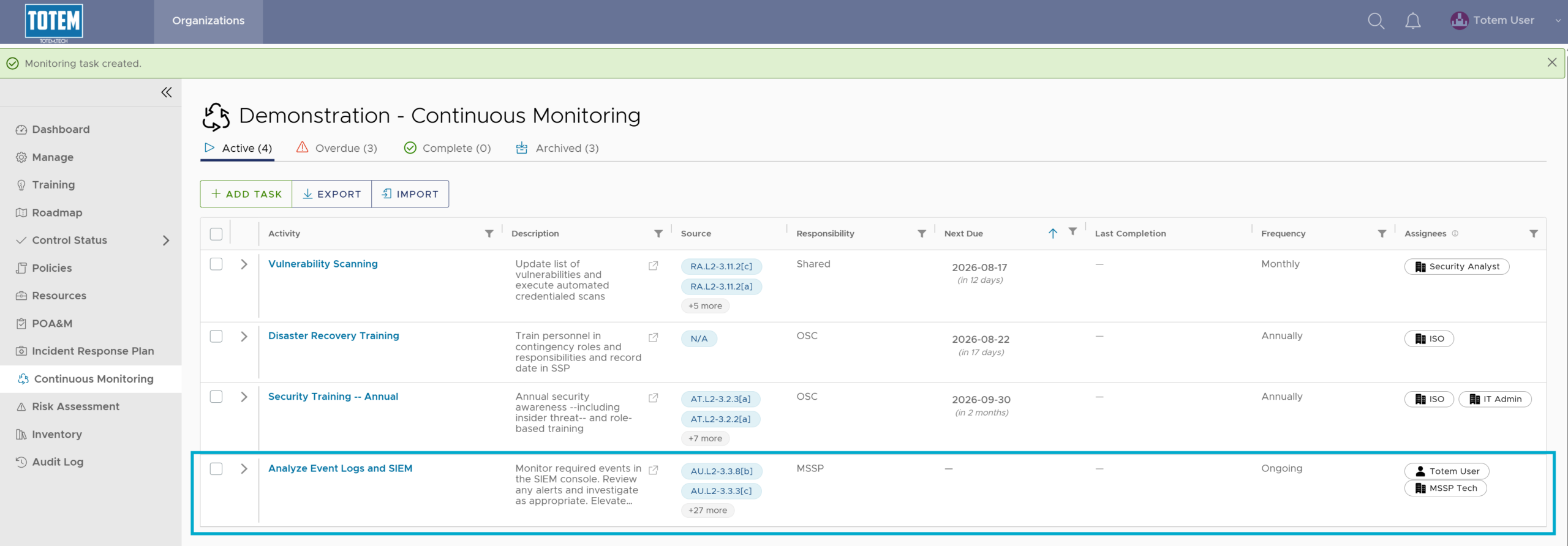Switch to the Active (4) tab
The height and width of the screenshot is (546, 1568).
[x=238, y=148]
